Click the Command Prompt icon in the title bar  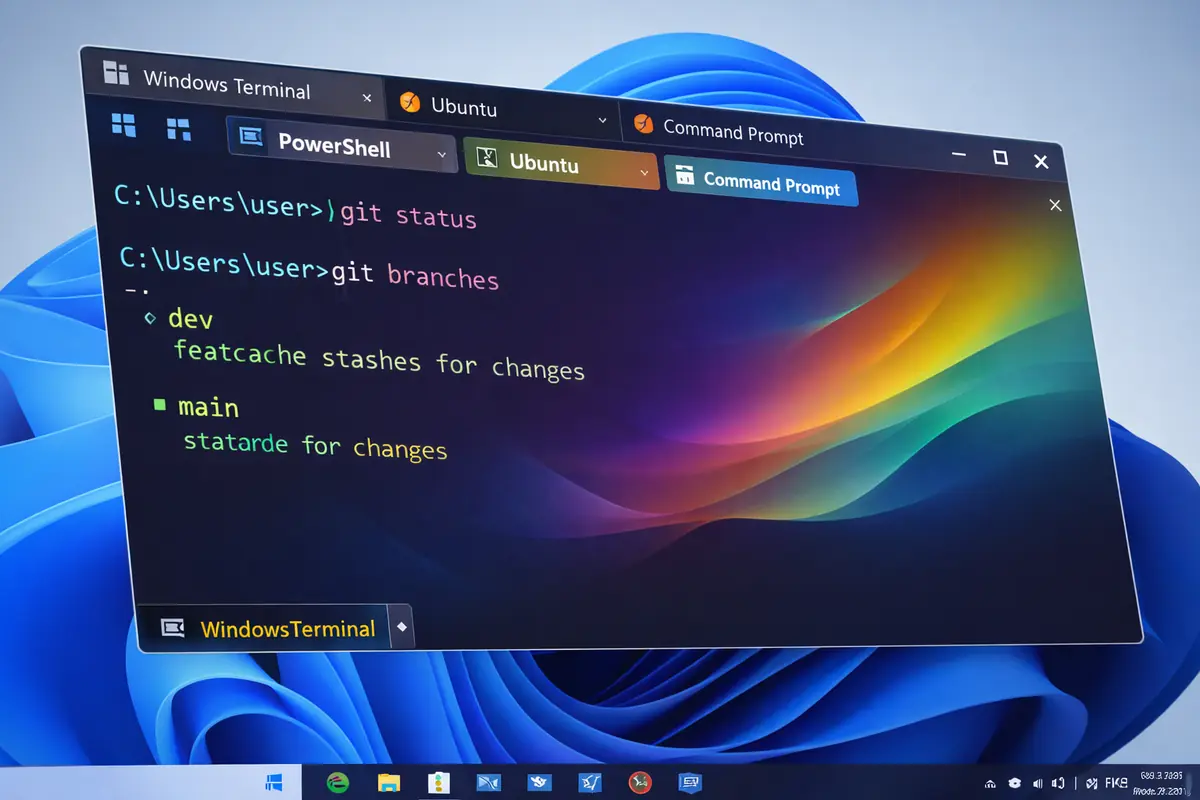point(645,124)
